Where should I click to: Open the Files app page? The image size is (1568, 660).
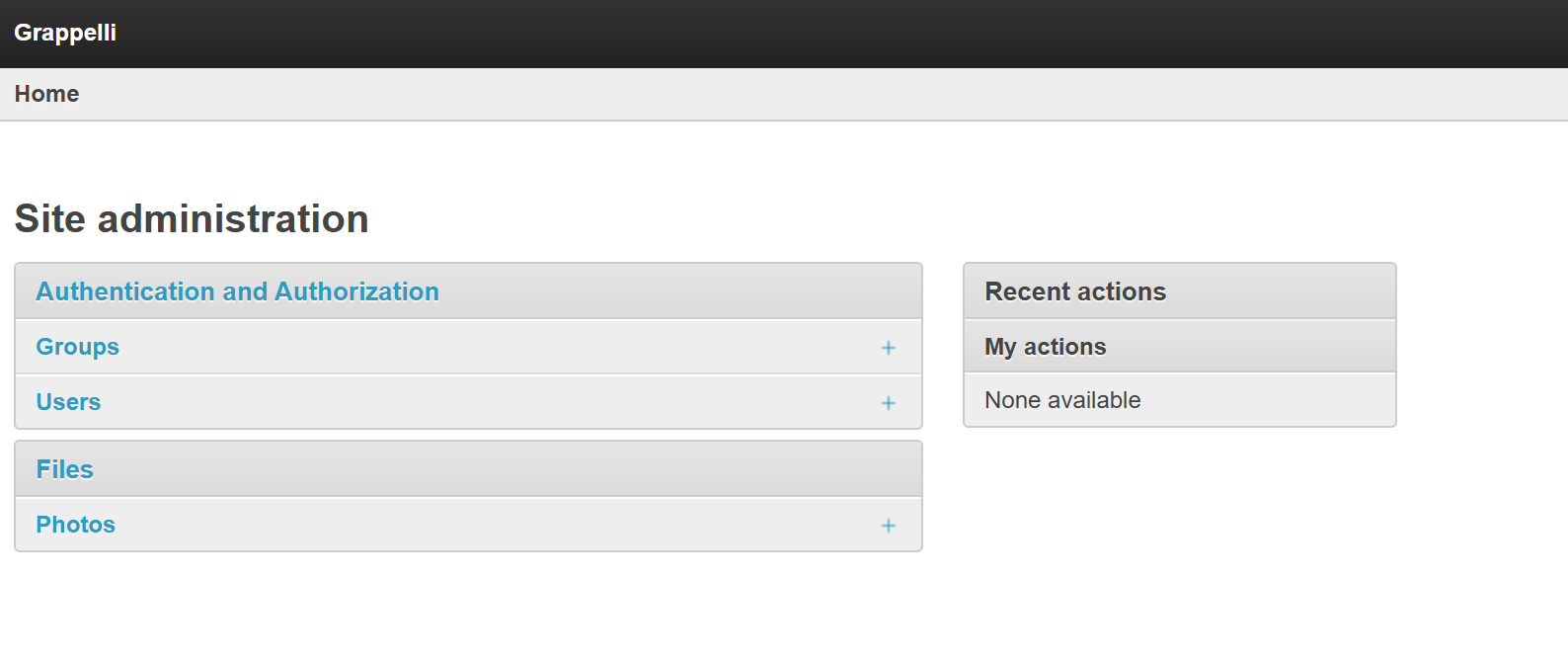pos(64,469)
